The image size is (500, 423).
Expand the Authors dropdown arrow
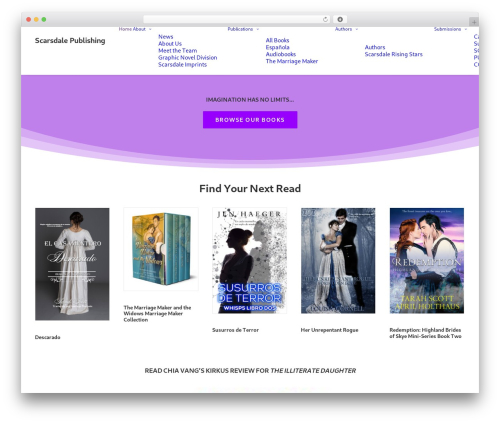[356, 29]
